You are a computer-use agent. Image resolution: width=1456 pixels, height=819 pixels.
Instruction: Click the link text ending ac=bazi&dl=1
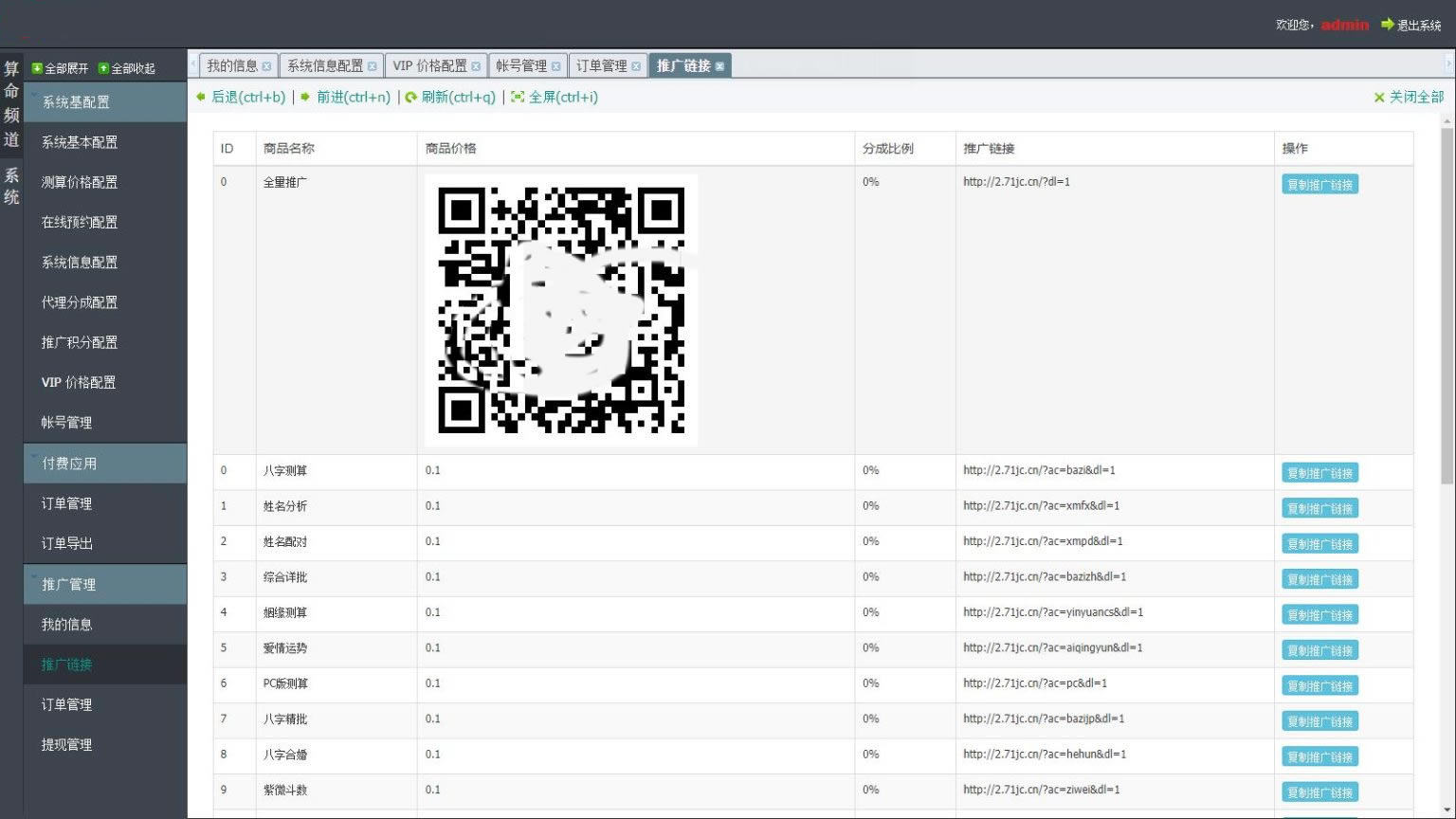point(1039,470)
